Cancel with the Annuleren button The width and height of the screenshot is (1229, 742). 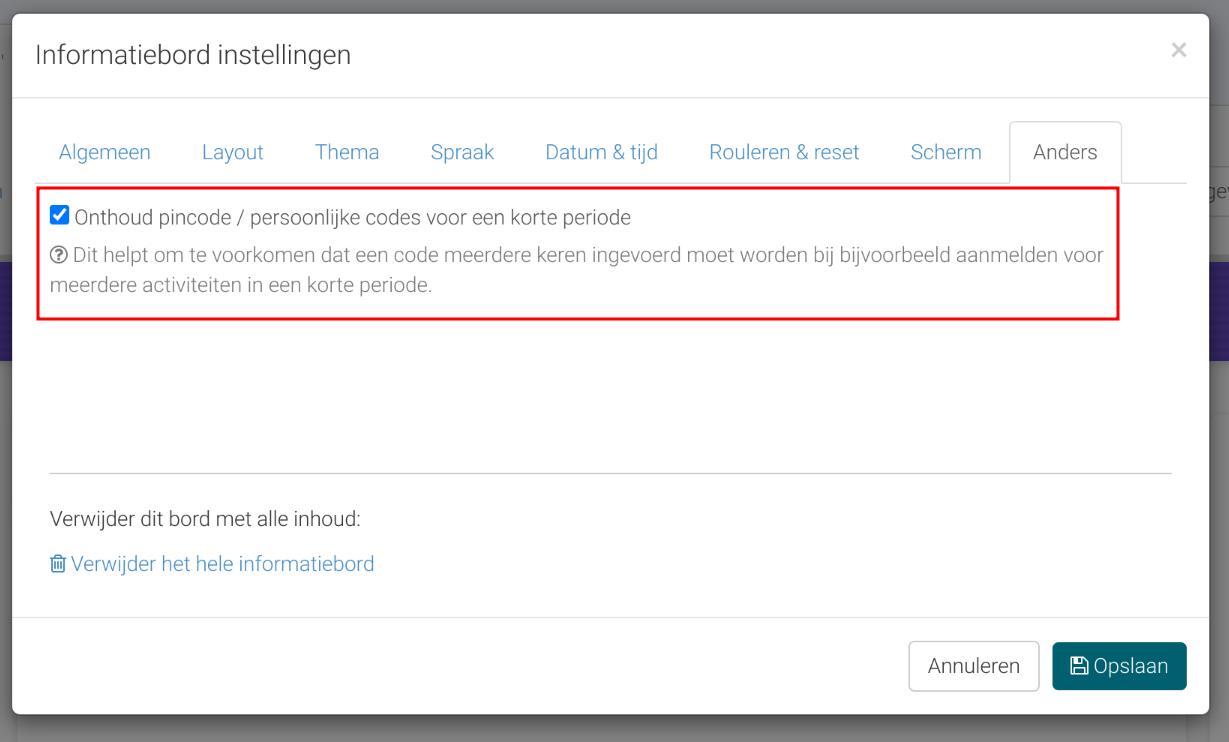[x=974, y=666]
